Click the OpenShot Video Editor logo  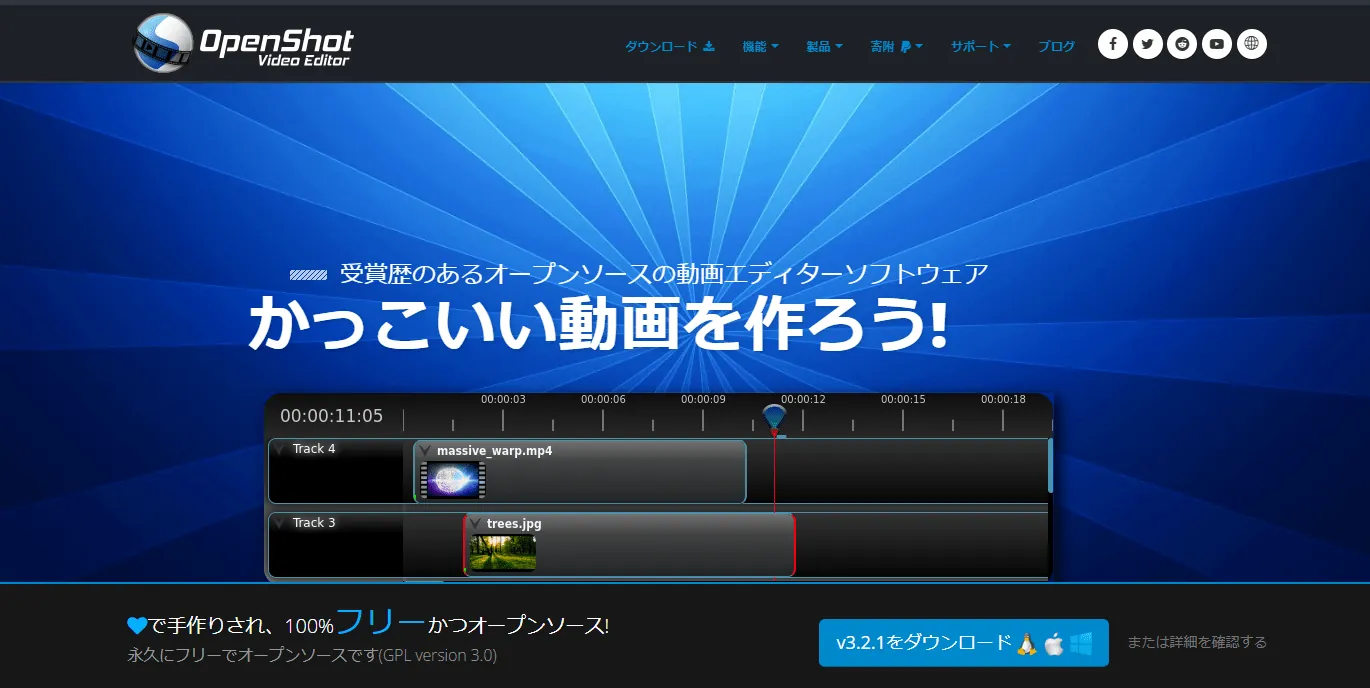243,44
